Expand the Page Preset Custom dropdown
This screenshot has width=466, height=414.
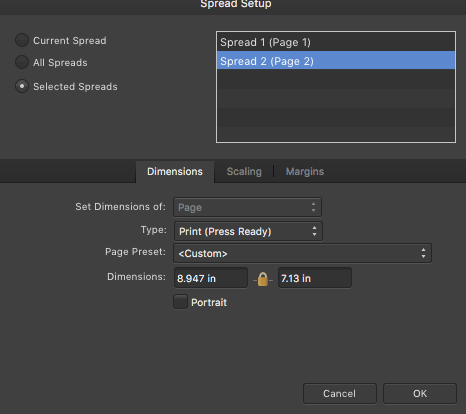click(x=302, y=253)
